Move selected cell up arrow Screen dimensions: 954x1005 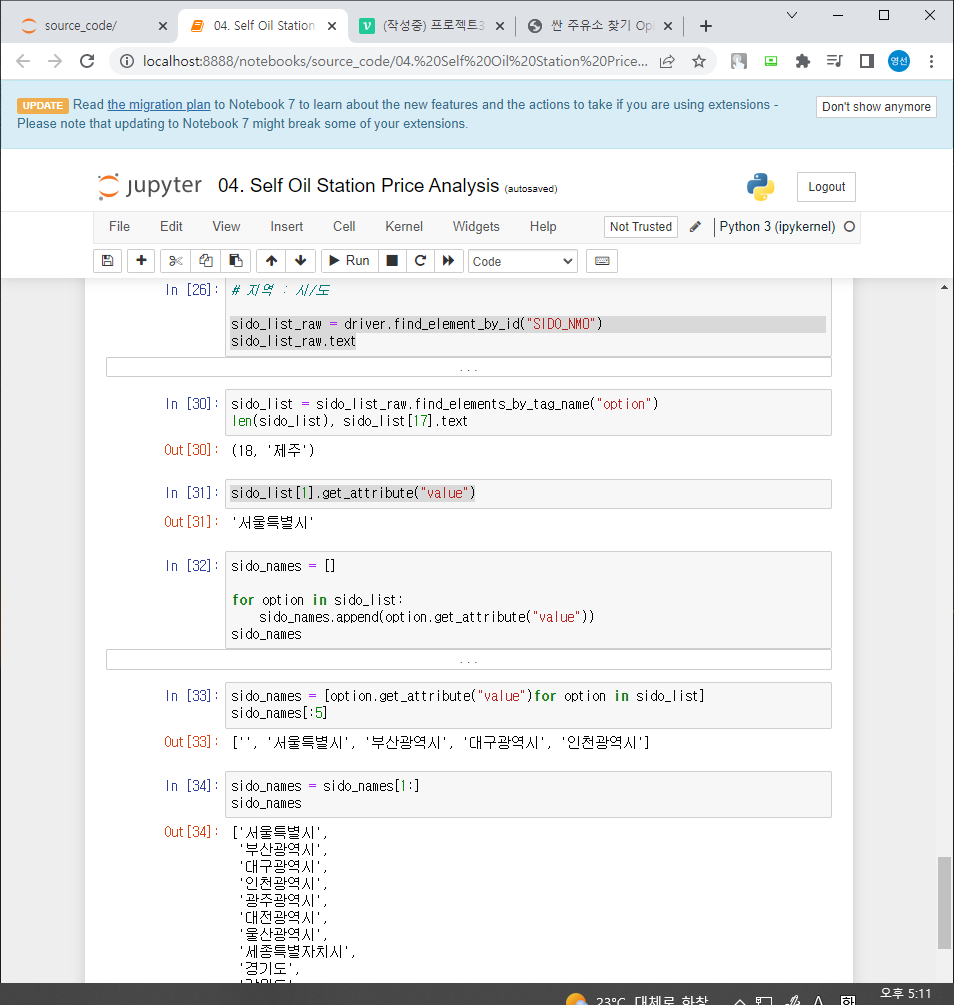tap(271, 261)
